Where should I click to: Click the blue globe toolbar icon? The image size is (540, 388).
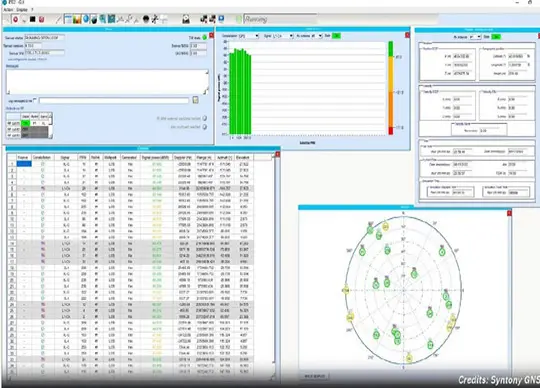pyautogui.click(x=86, y=19)
